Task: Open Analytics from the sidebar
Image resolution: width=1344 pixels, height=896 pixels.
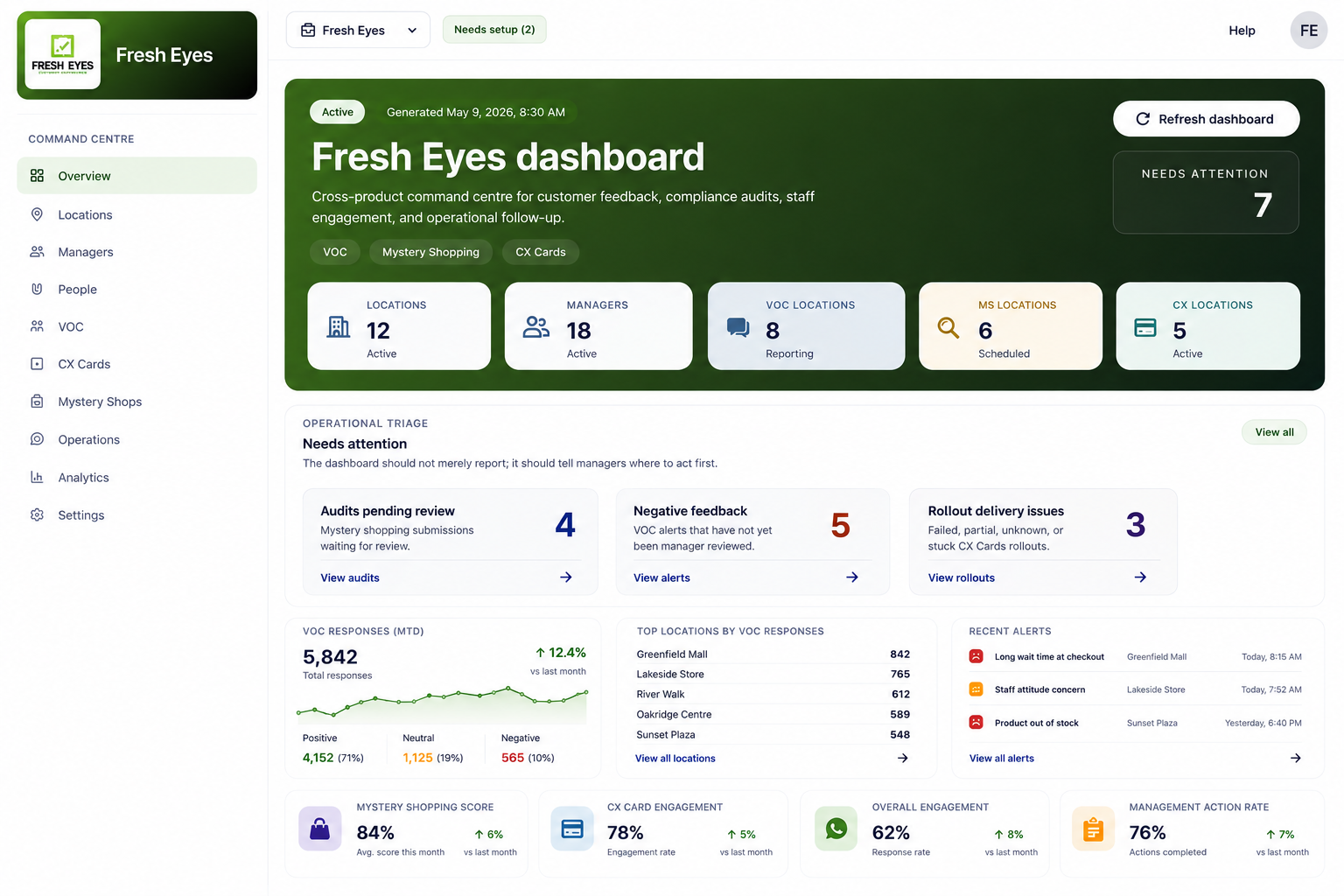Action: coord(137,478)
